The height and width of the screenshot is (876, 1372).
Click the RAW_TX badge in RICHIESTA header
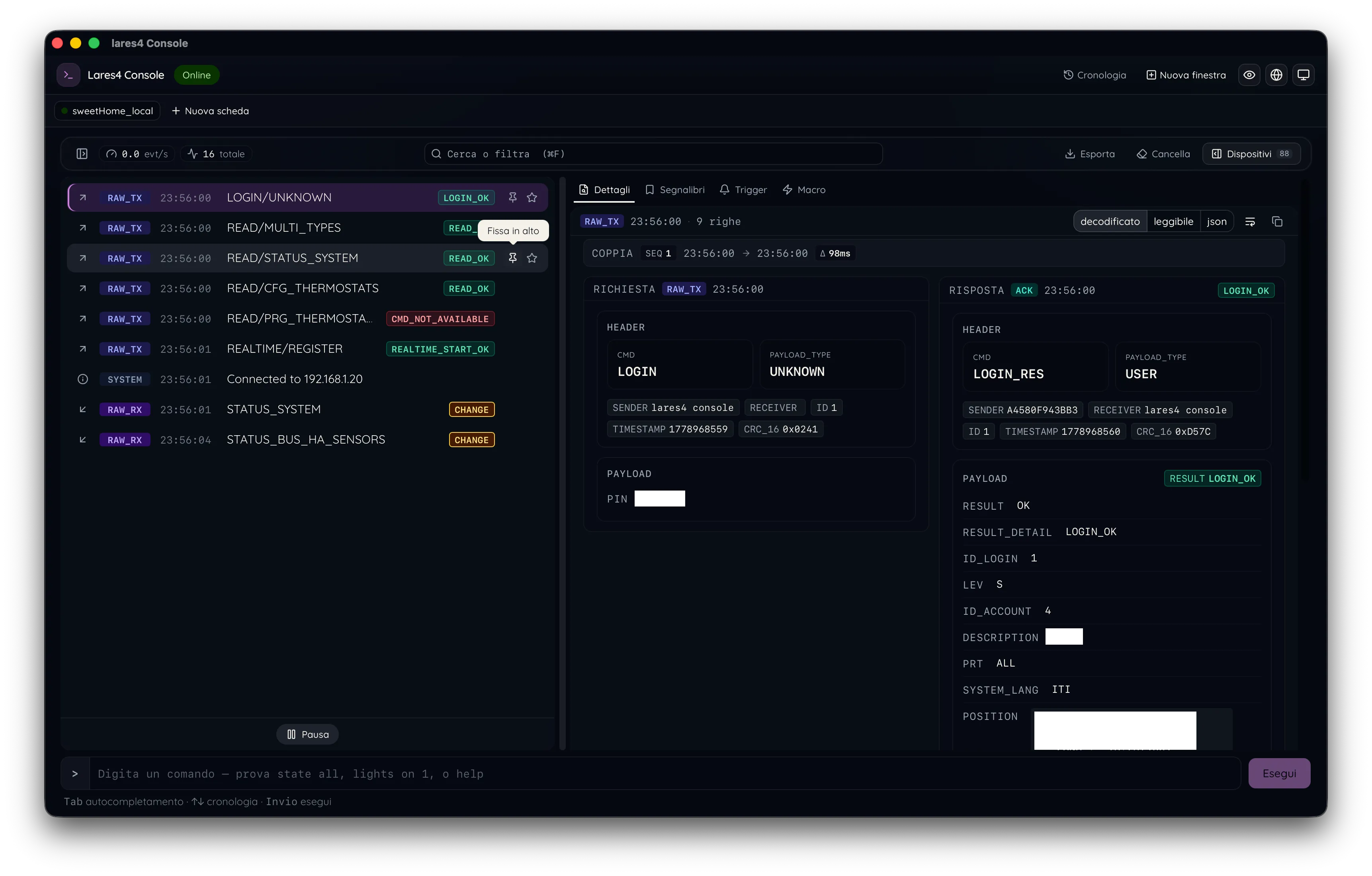(x=684, y=289)
